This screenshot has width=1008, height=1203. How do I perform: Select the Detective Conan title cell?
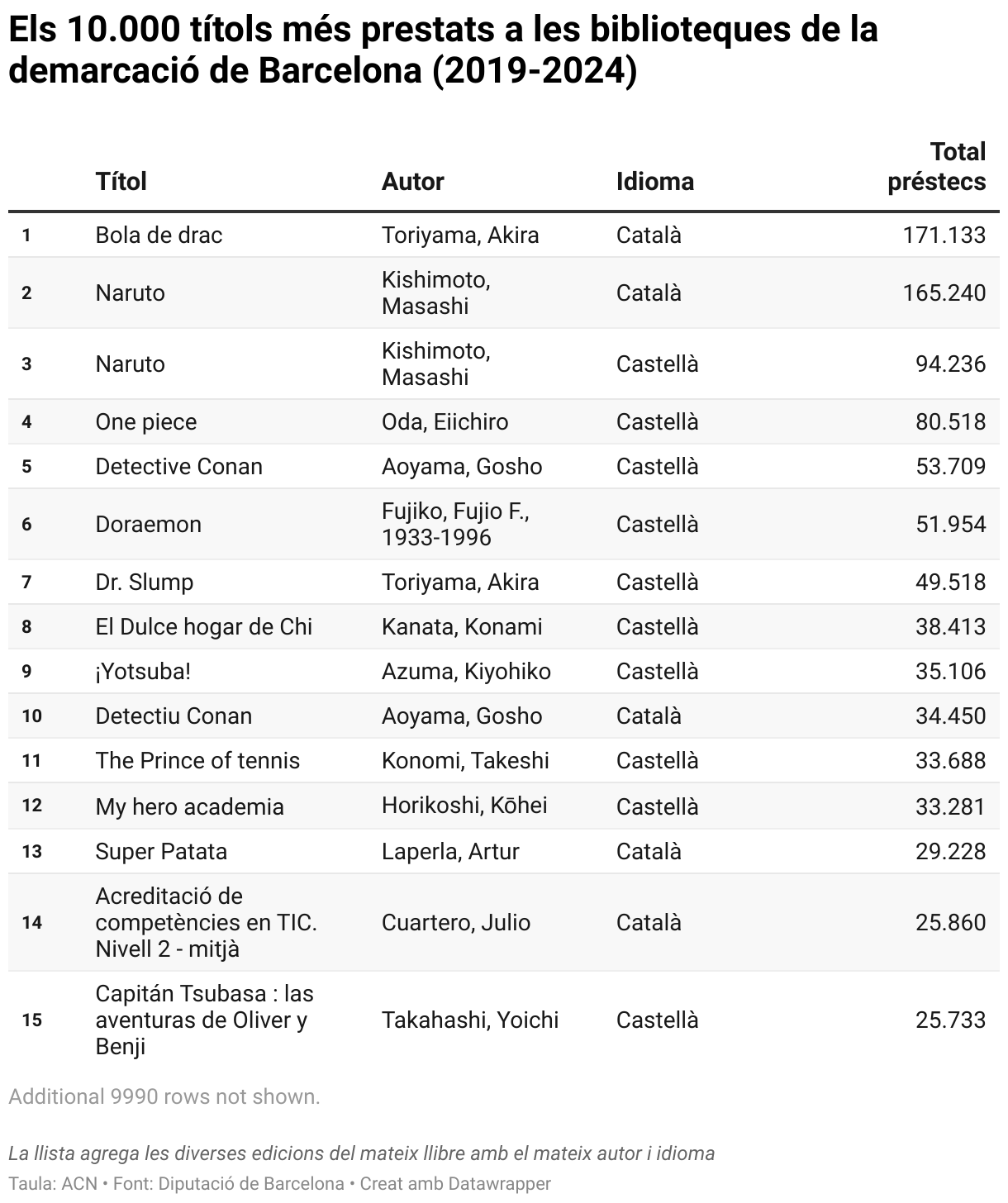pos(178,467)
